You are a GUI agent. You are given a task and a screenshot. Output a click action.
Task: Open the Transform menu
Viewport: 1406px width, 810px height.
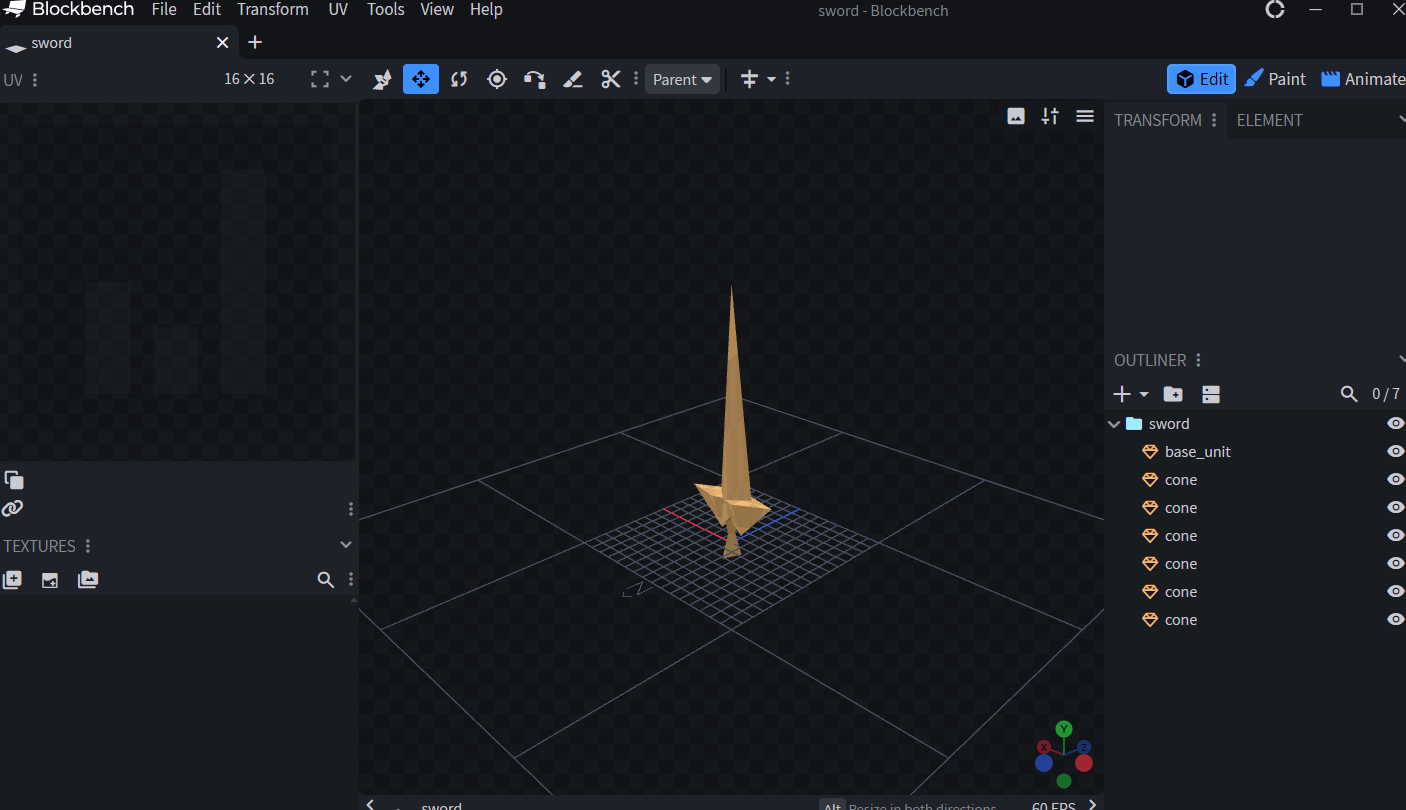point(273,10)
